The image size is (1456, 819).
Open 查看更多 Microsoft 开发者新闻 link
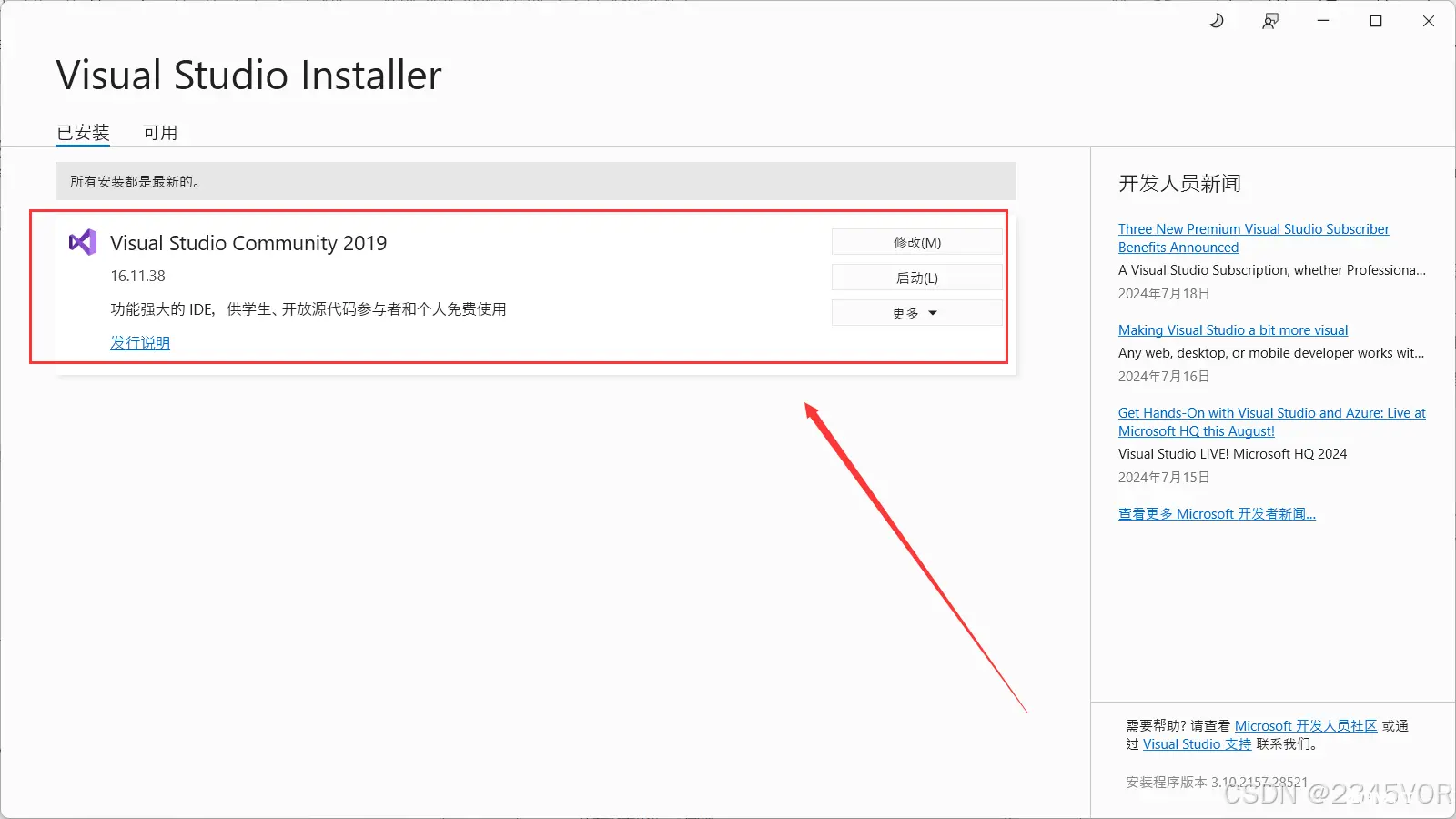click(x=1217, y=514)
